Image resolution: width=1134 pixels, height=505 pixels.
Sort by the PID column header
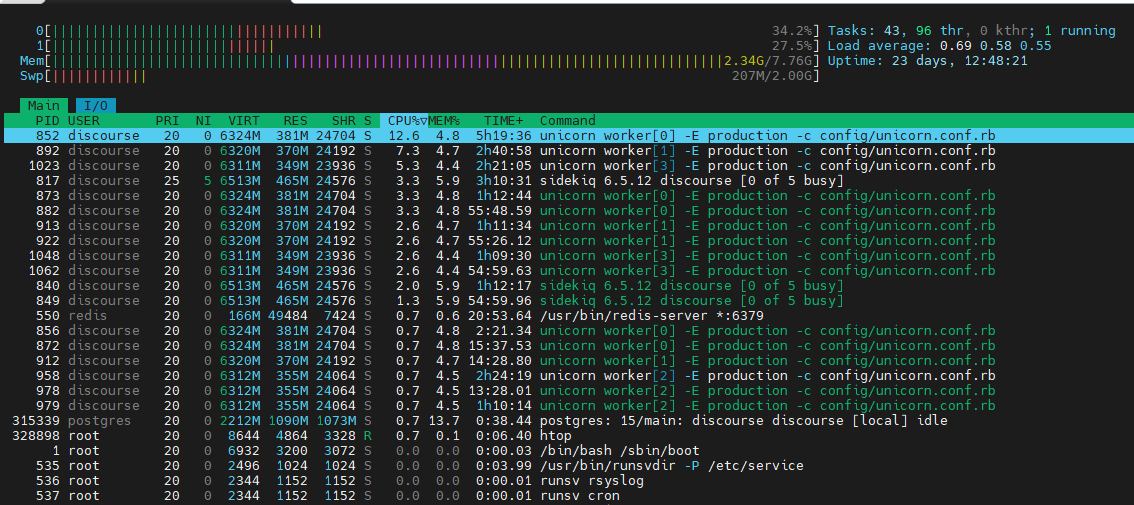coord(48,121)
